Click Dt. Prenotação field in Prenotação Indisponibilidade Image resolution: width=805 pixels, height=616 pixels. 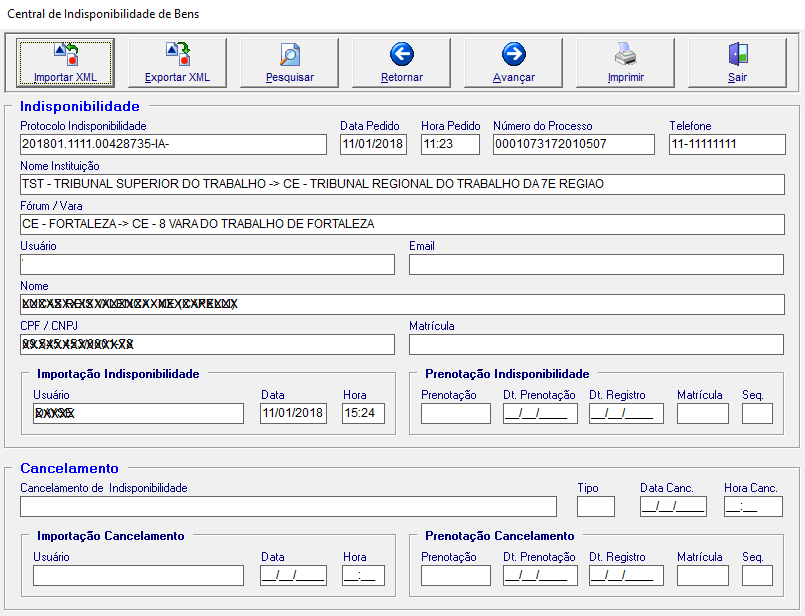coord(540,413)
